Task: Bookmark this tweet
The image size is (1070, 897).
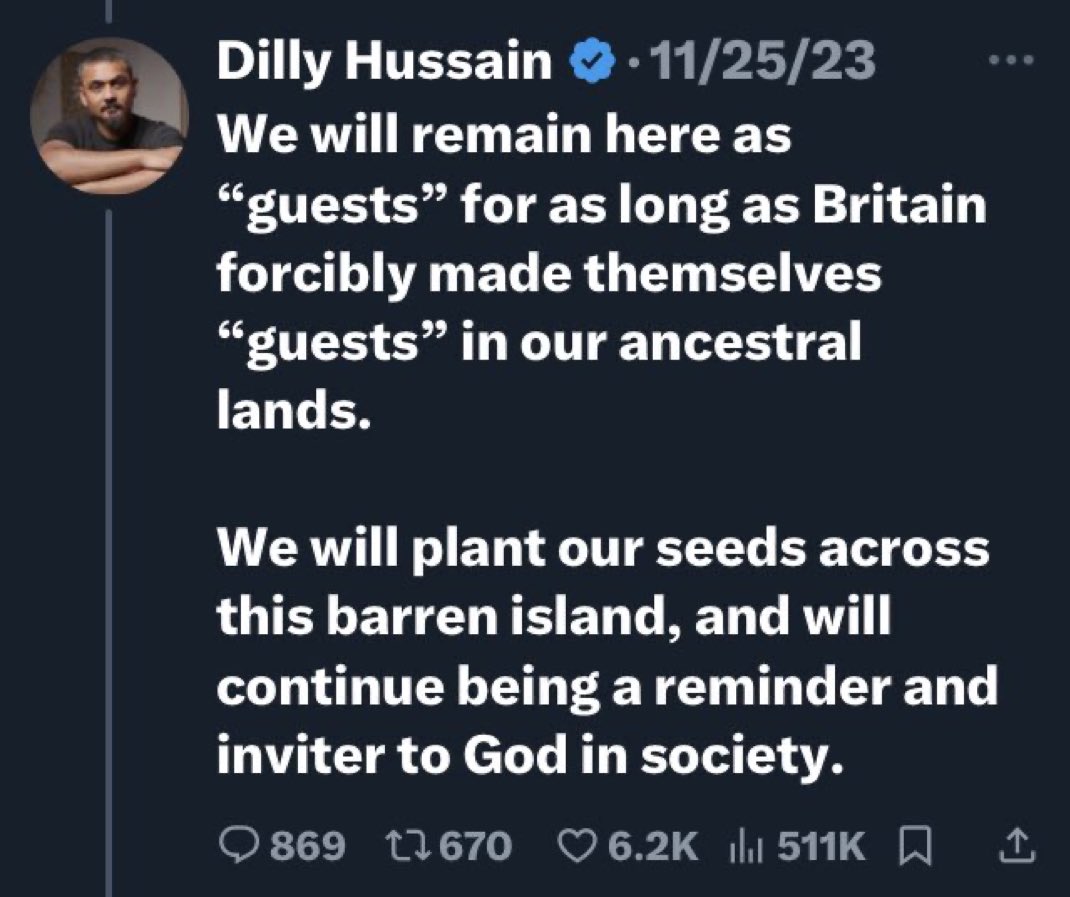Action: pos(914,846)
